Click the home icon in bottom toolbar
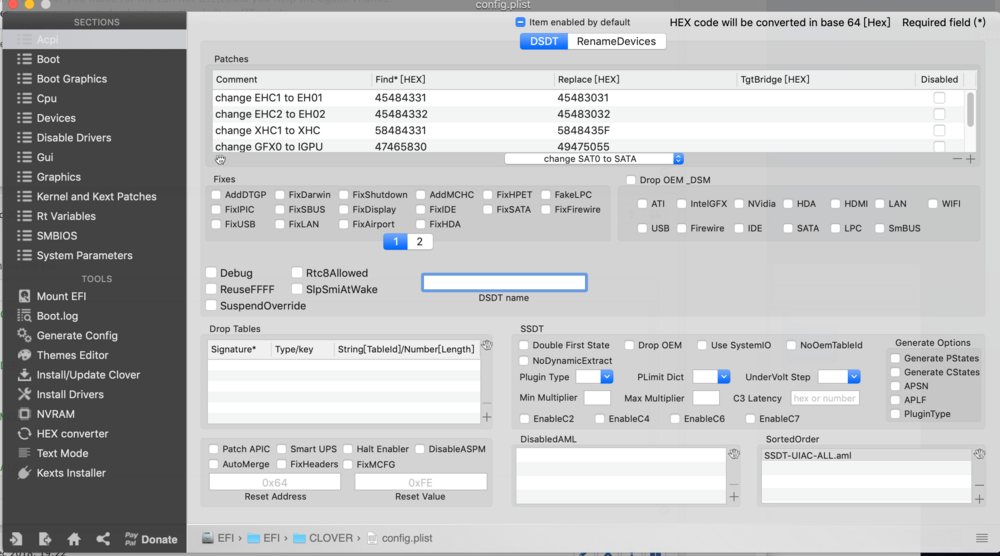The image size is (1000, 556). click(x=74, y=539)
